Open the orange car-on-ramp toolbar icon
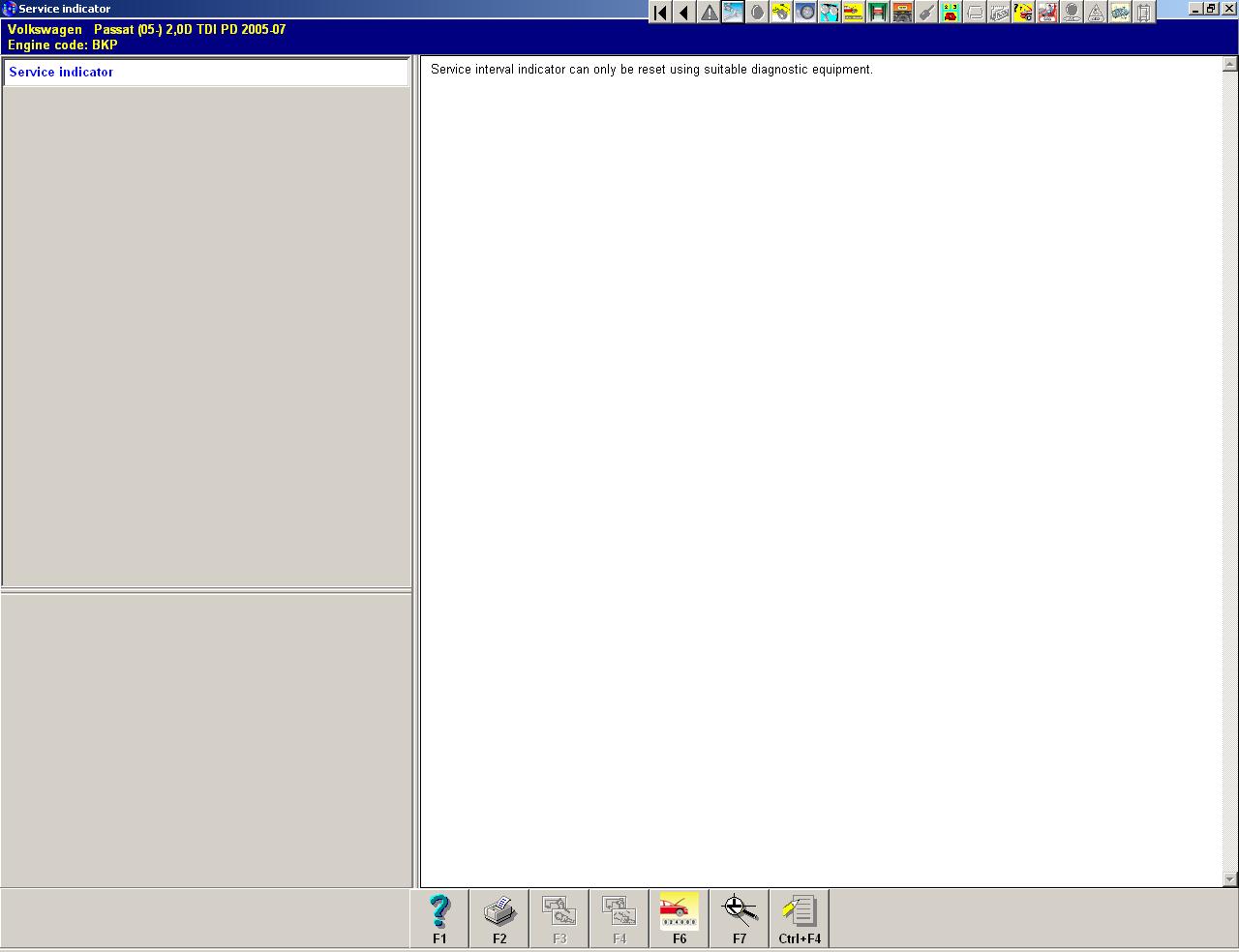The image size is (1239, 952). click(x=902, y=13)
